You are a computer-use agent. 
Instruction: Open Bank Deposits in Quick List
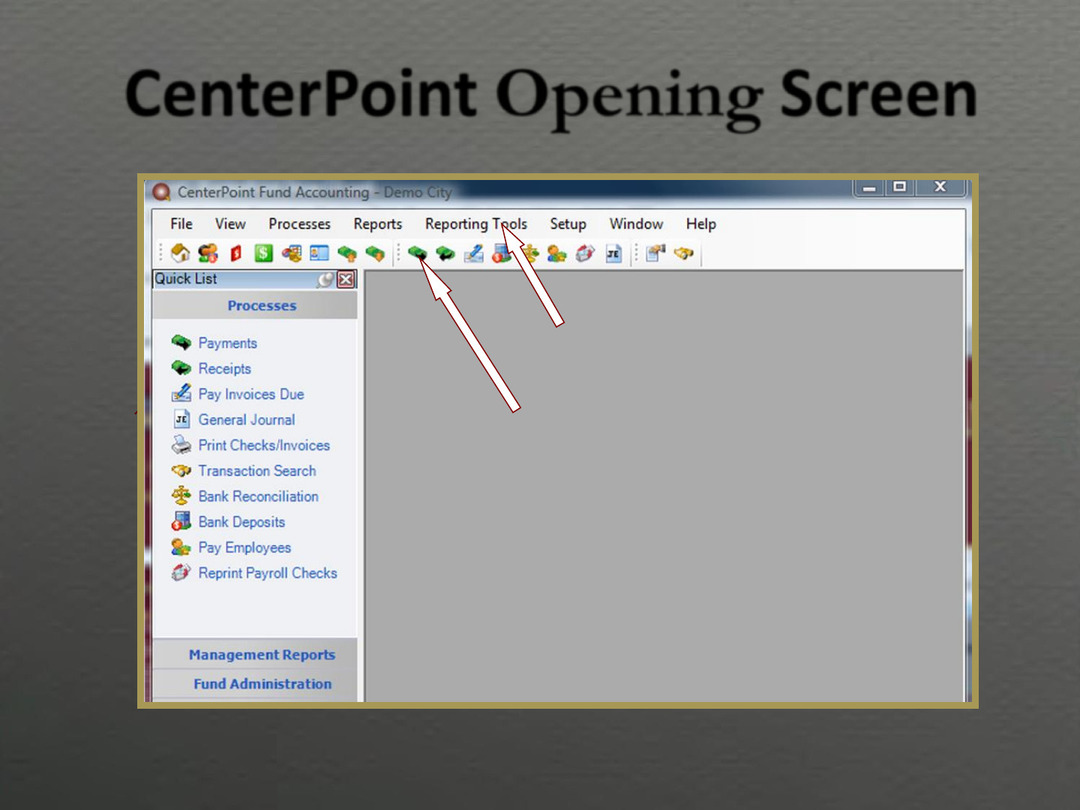pyautogui.click(x=241, y=521)
